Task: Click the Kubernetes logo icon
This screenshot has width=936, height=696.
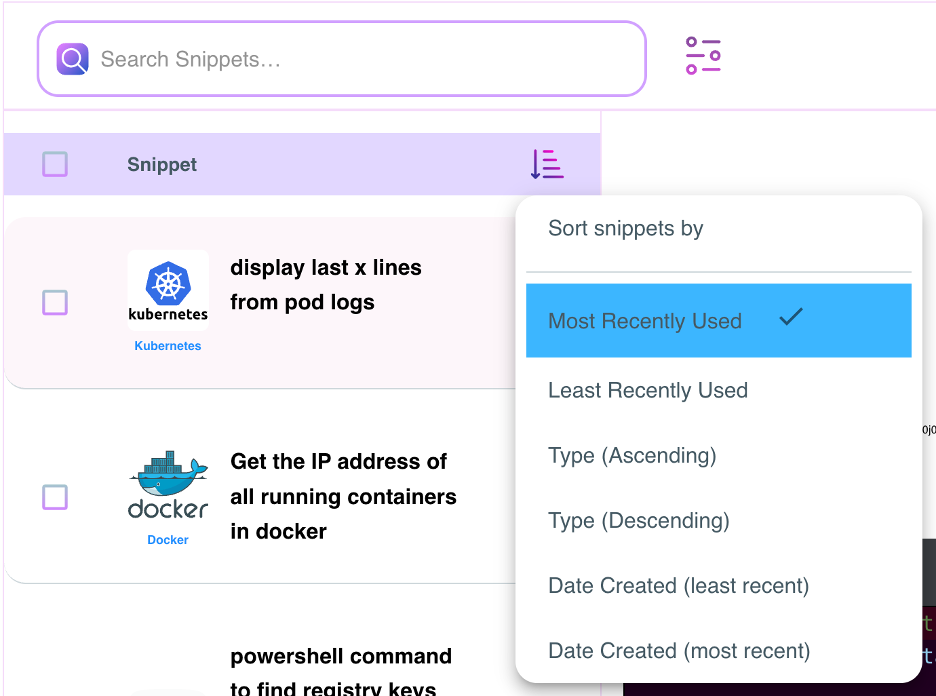Action: [x=168, y=289]
